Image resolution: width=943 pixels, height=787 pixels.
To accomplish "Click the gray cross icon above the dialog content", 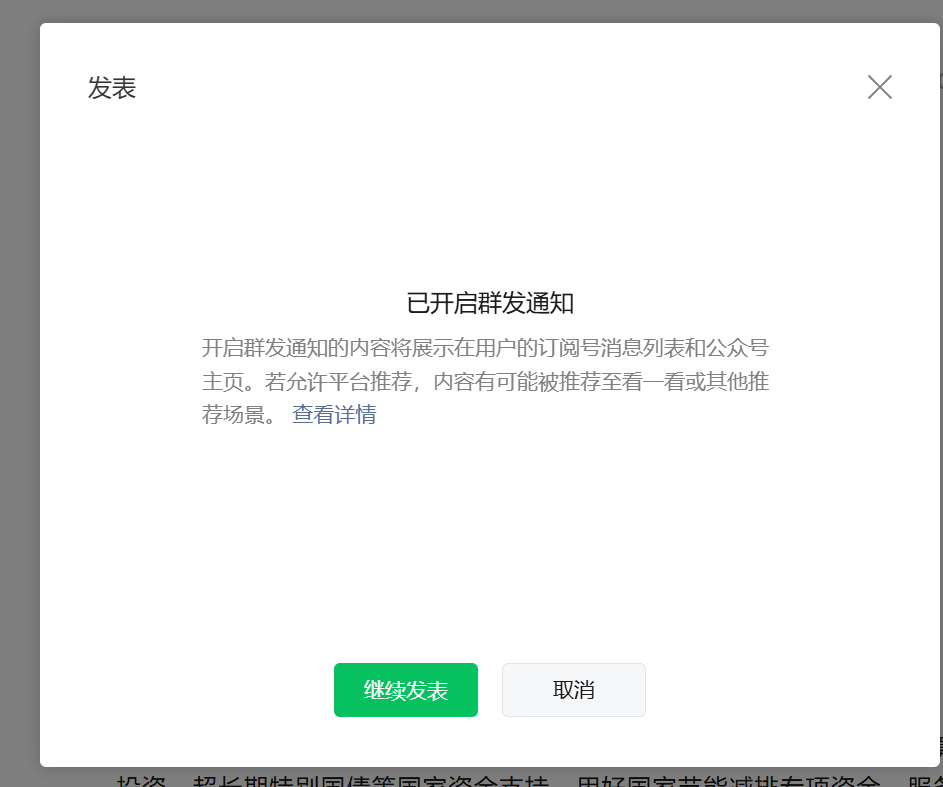I will tap(879, 87).
